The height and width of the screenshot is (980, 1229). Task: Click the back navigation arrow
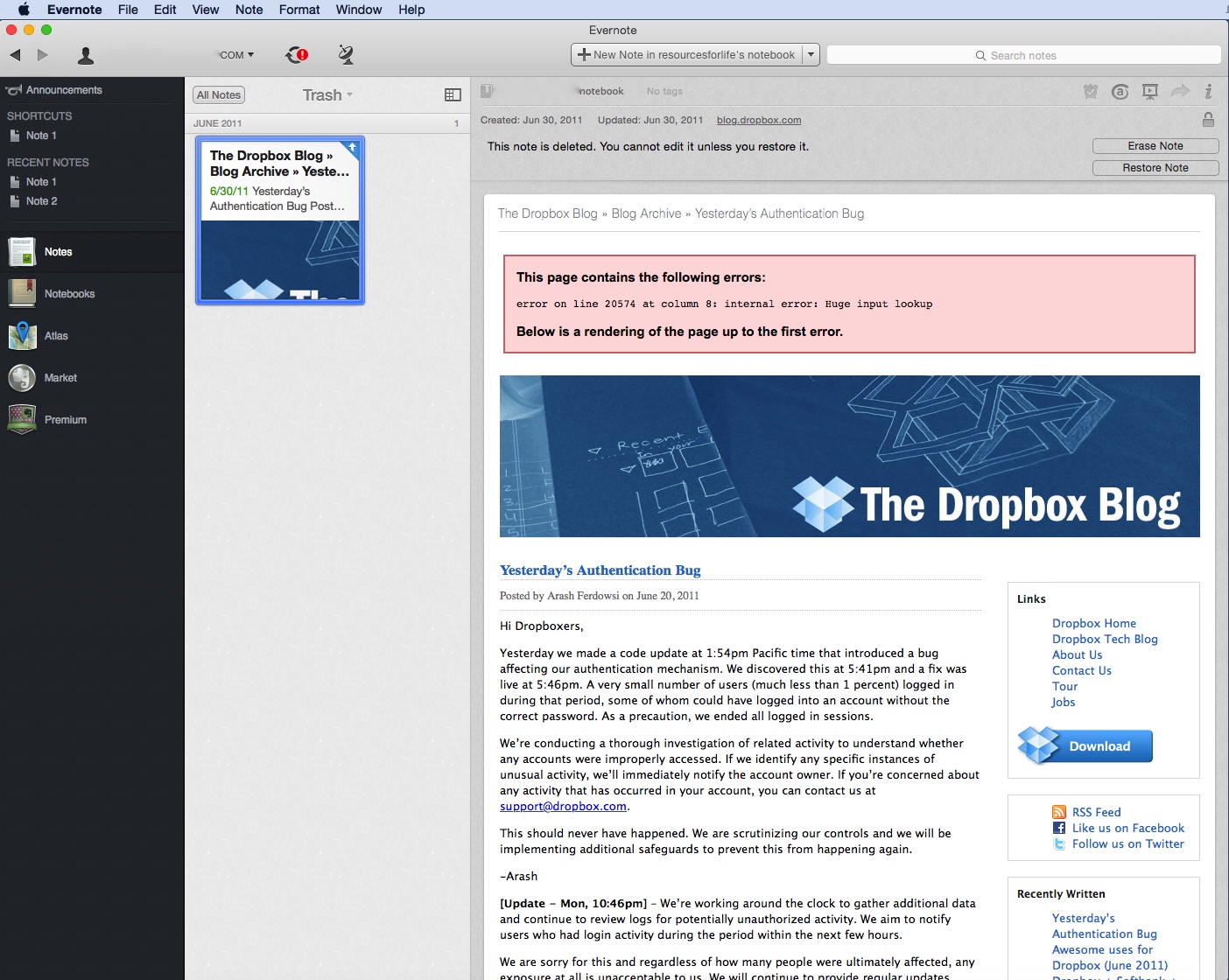15,55
